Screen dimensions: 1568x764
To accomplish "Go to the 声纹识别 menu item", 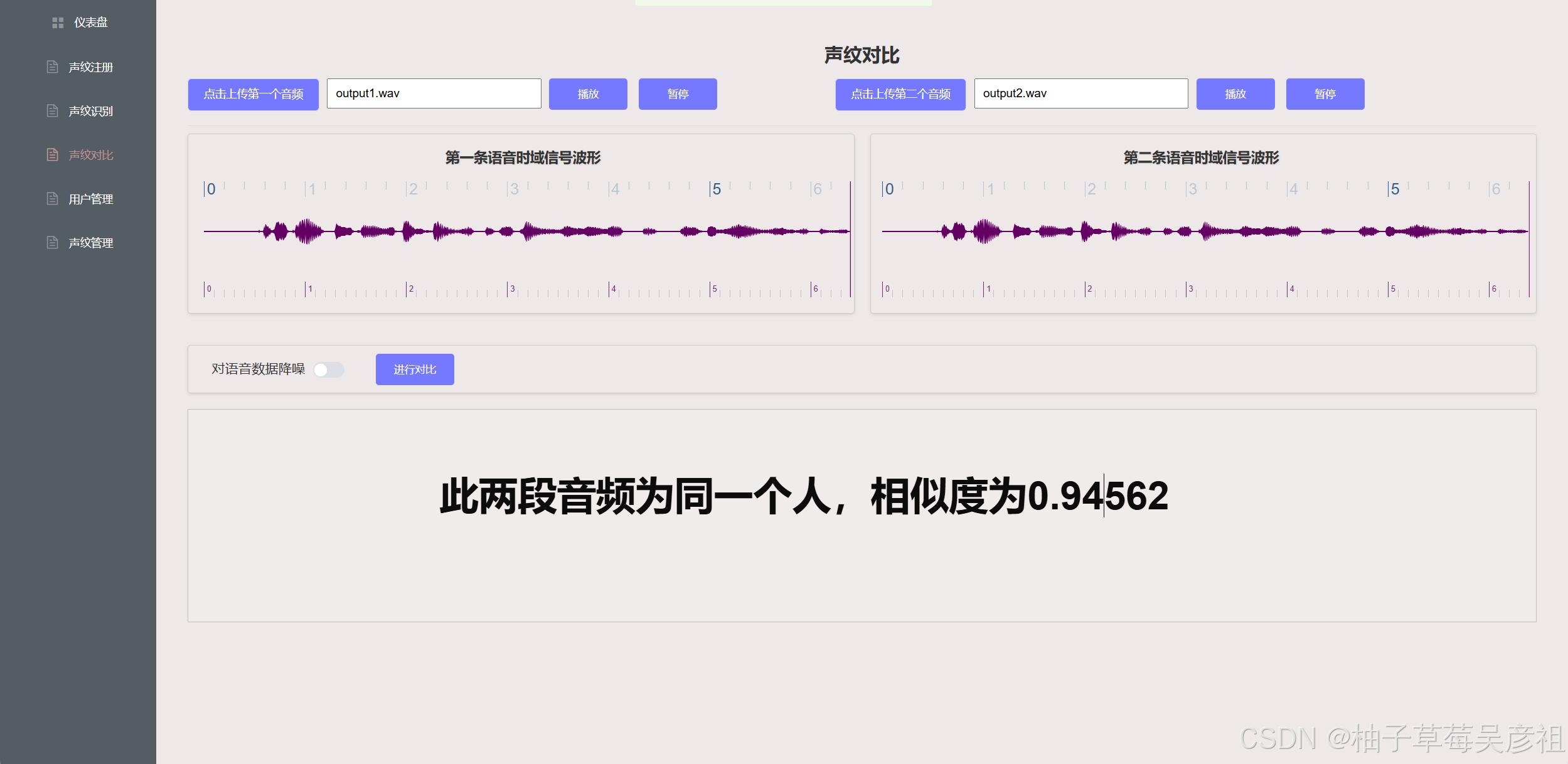I will pyautogui.click(x=90, y=111).
